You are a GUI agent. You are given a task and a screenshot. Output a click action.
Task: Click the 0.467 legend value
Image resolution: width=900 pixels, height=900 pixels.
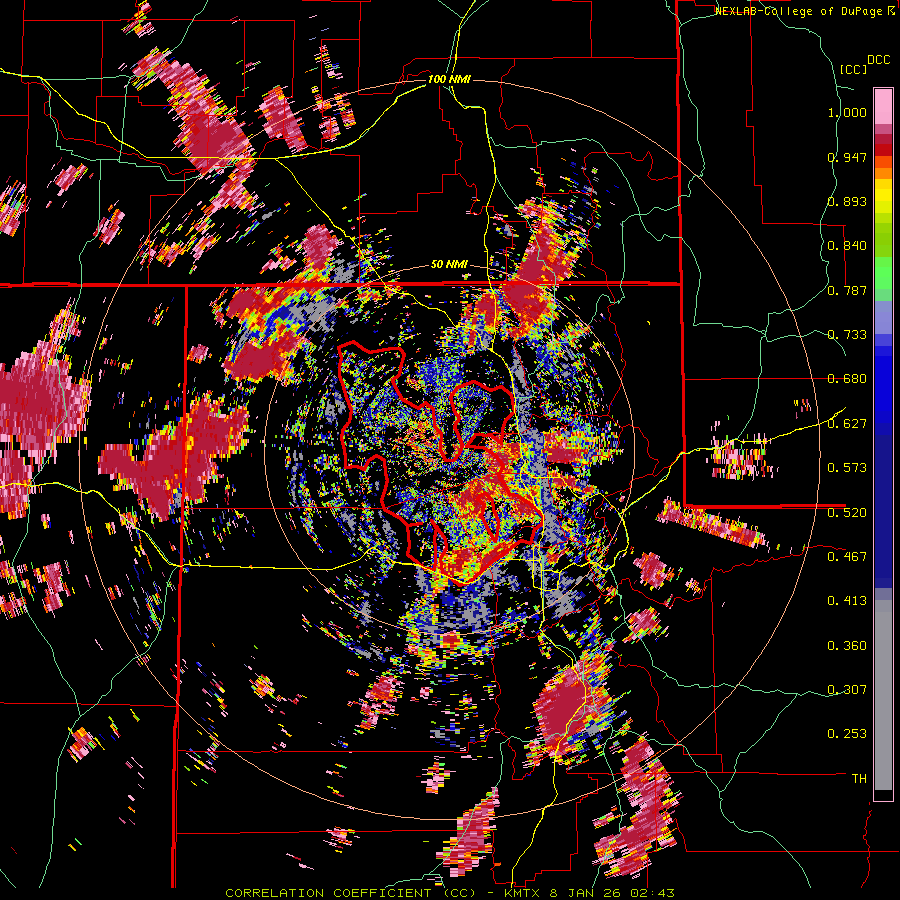pos(847,557)
